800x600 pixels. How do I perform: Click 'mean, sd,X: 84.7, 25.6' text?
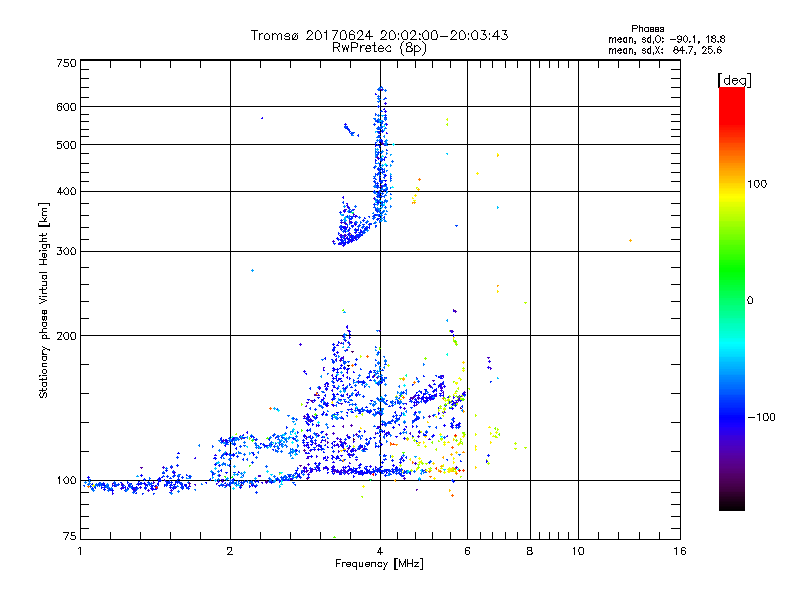(665, 50)
